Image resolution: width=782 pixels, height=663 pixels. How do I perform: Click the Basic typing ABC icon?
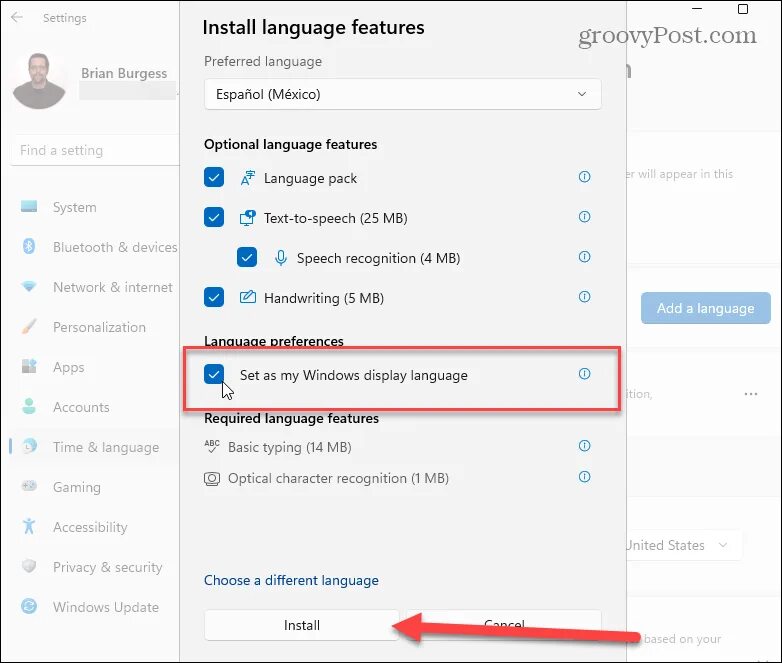pyautogui.click(x=212, y=446)
